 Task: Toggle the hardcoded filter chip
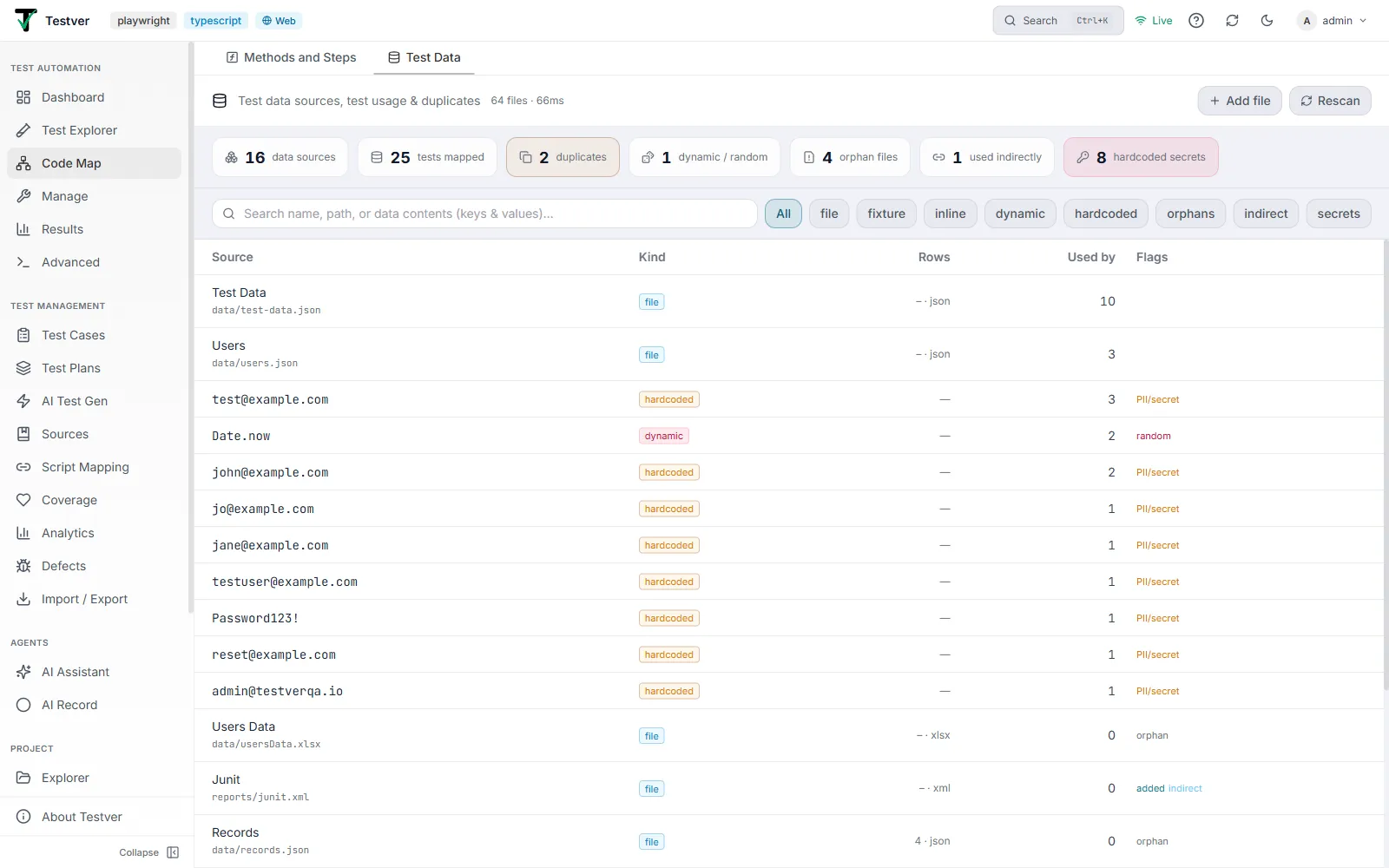(1106, 214)
